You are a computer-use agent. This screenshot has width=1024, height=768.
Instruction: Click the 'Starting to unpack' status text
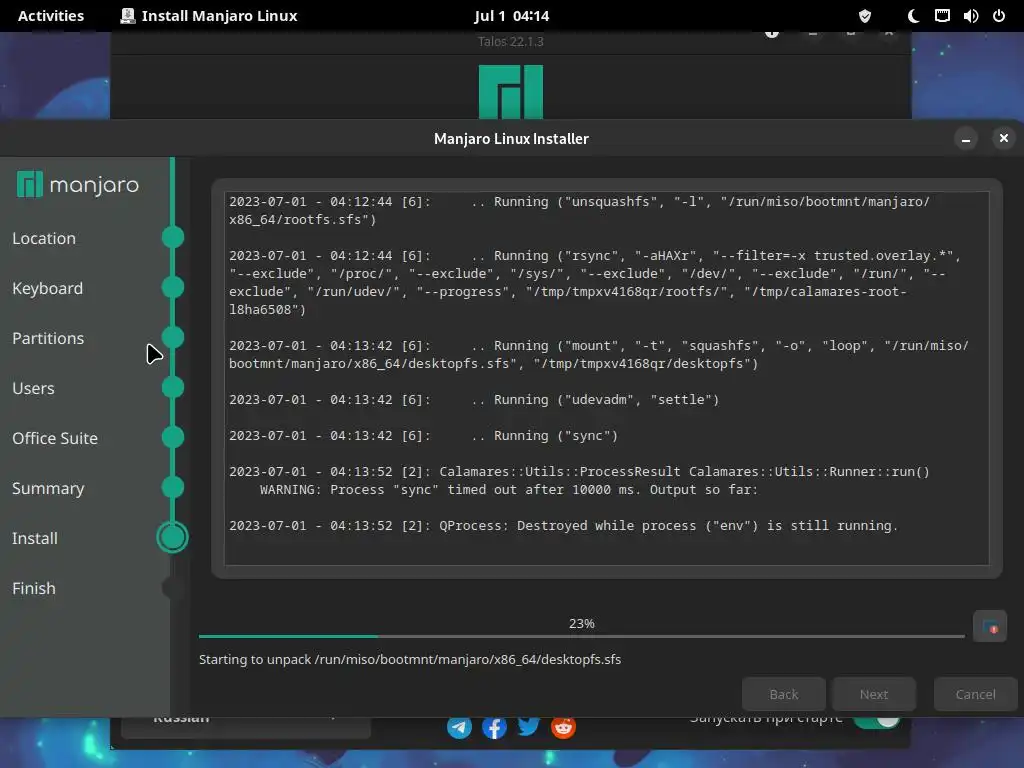coord(410,660)
